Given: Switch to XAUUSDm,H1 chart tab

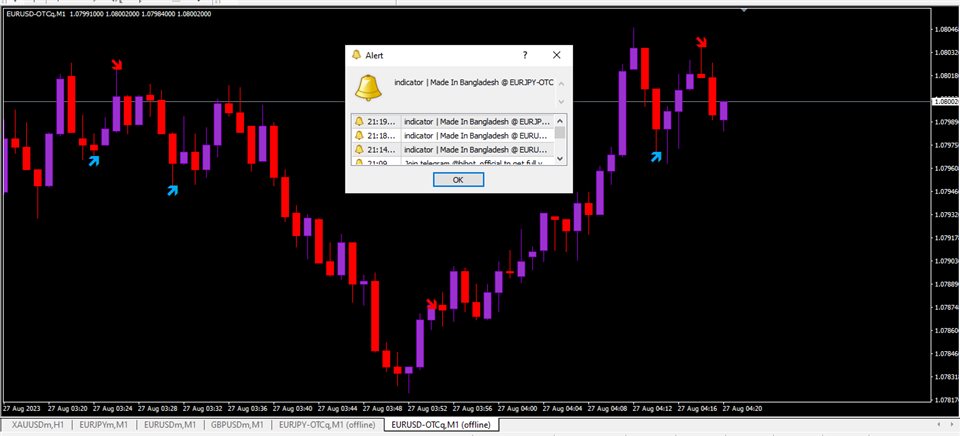Looking at the screenshot, I should point(37,424).
